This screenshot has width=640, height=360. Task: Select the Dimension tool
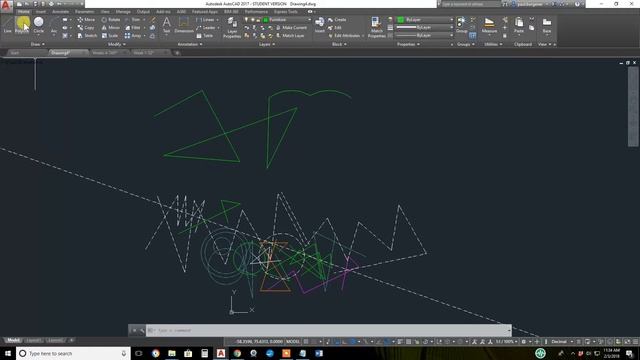[184, 24]
